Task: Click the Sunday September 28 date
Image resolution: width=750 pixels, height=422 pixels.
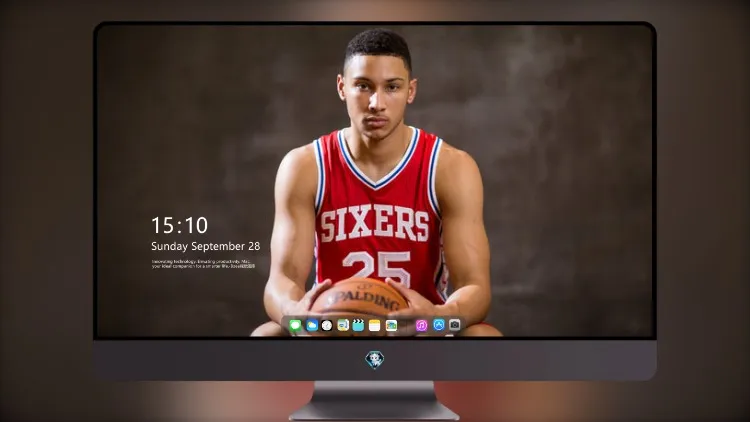Action: 206,246
